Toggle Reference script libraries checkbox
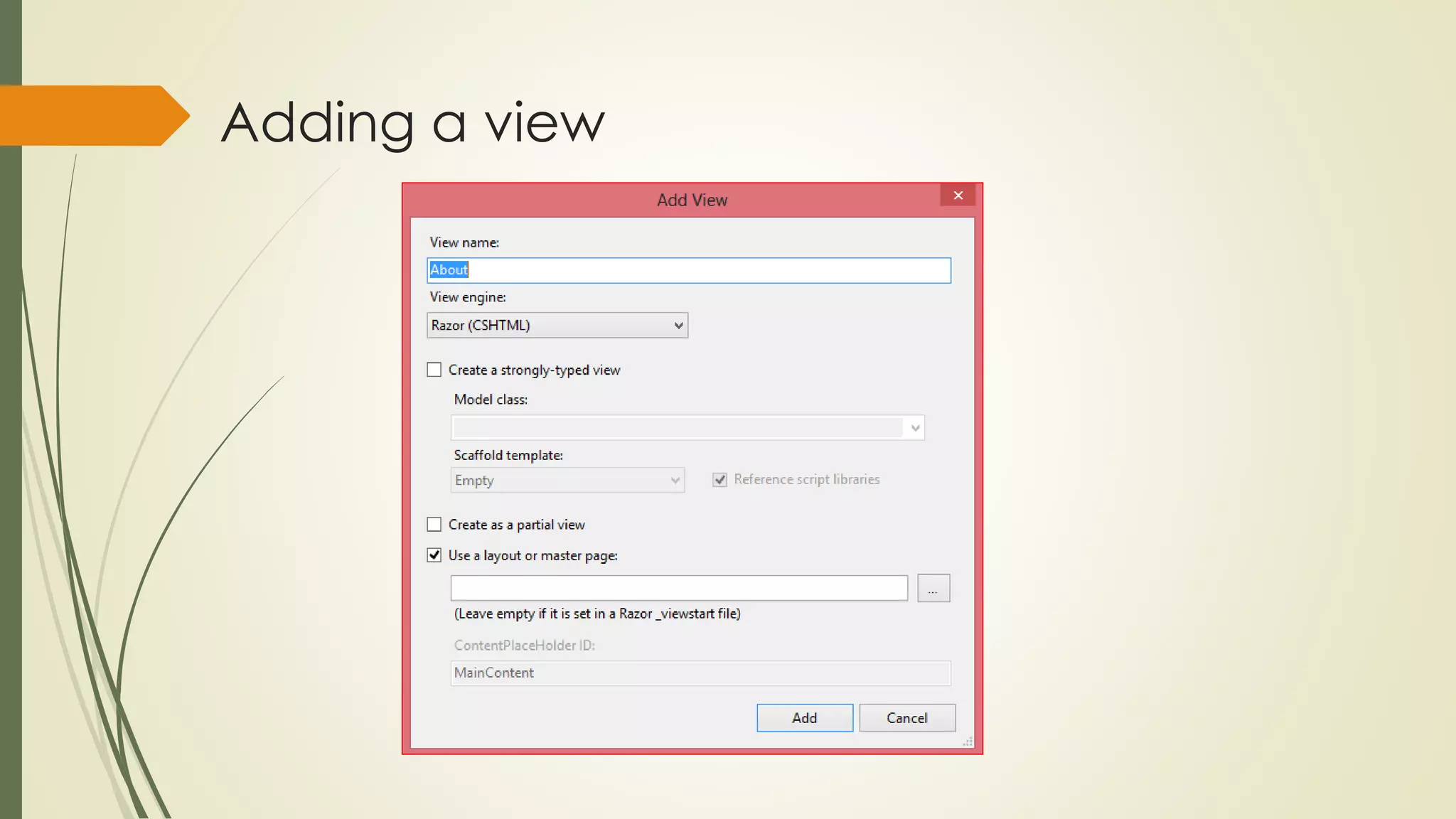The width and height of the screenshot is (1456, 819). (x=719, y=480)
